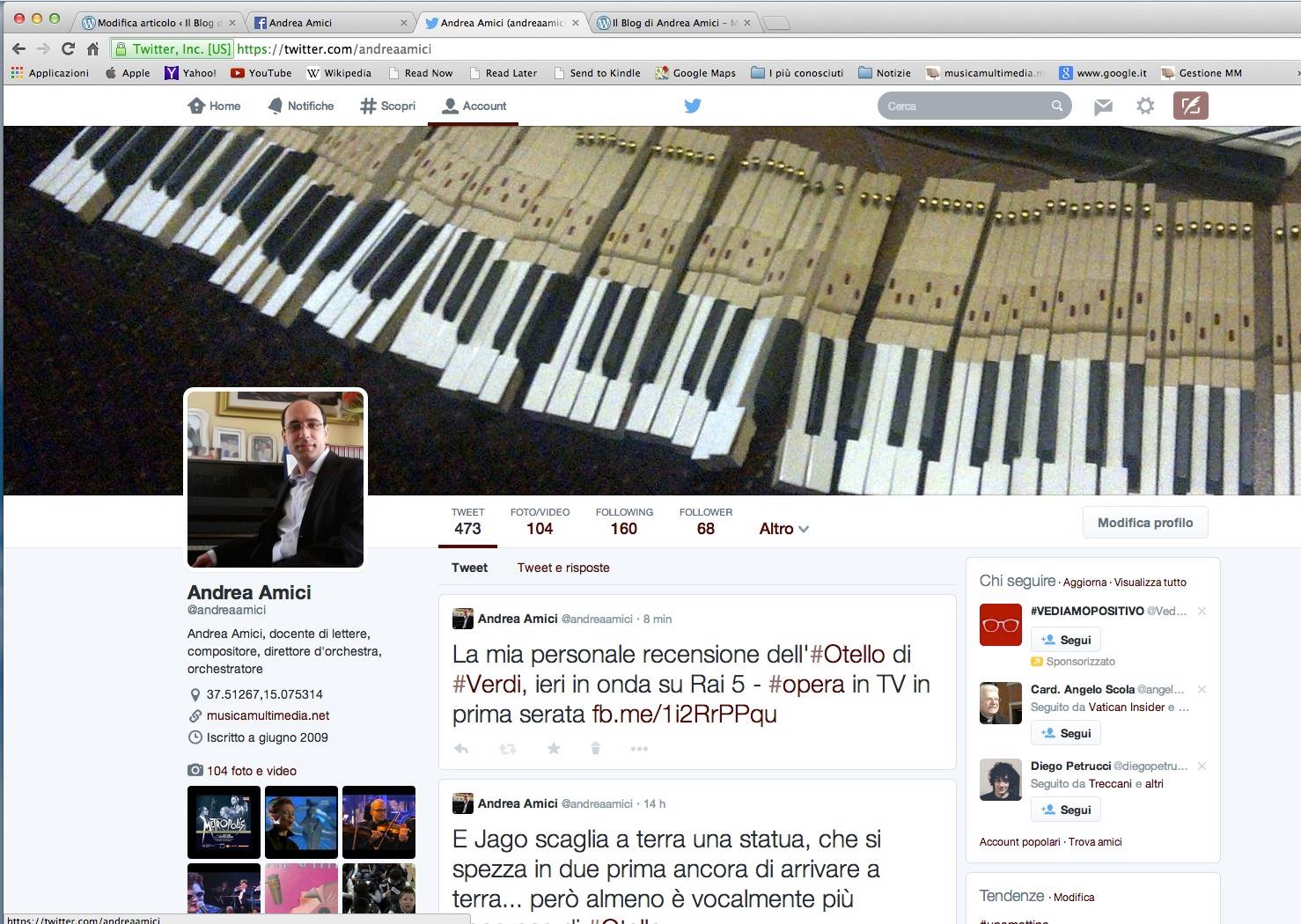Follow #VEDIAMOPOSITIVO with Segui
Screen dimensions: 1301x924
tap(1065, 640)
